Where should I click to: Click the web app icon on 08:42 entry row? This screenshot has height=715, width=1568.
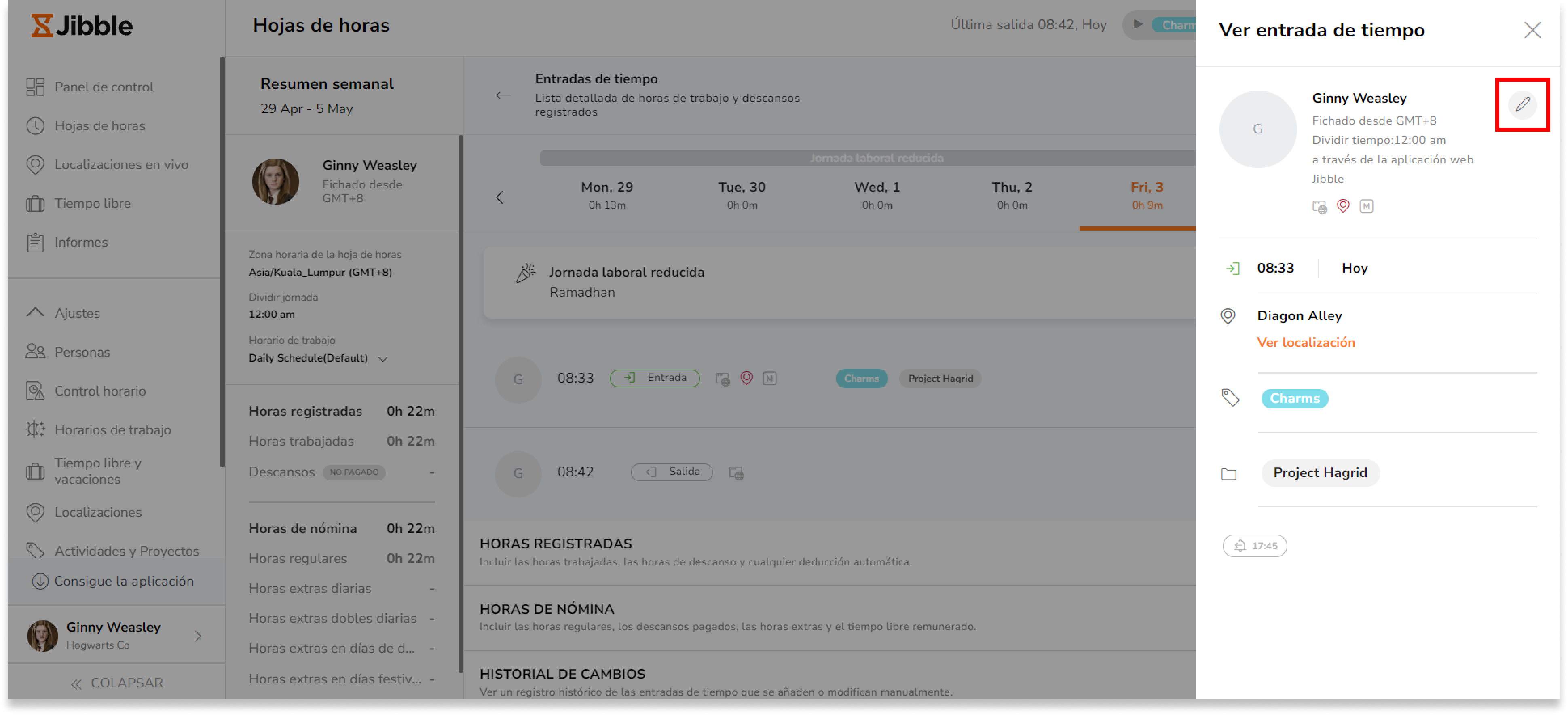[x=736, y=473]
